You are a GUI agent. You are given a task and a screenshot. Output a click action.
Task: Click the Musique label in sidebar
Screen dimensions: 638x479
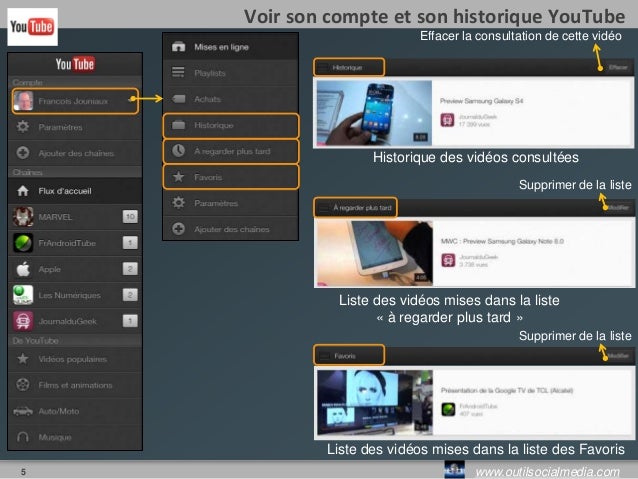(55, 437)
